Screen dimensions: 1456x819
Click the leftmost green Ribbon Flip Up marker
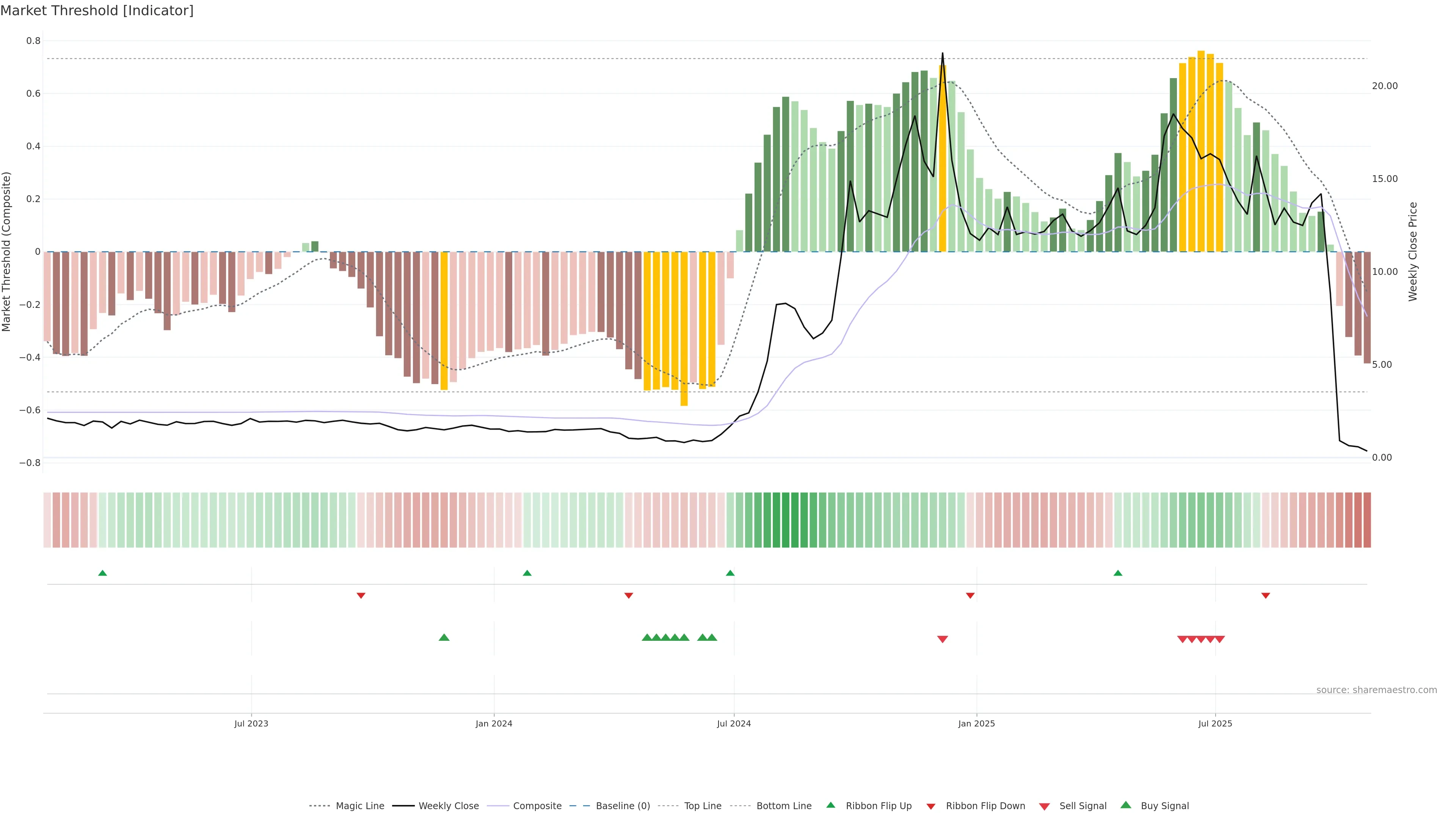point(102,573)
